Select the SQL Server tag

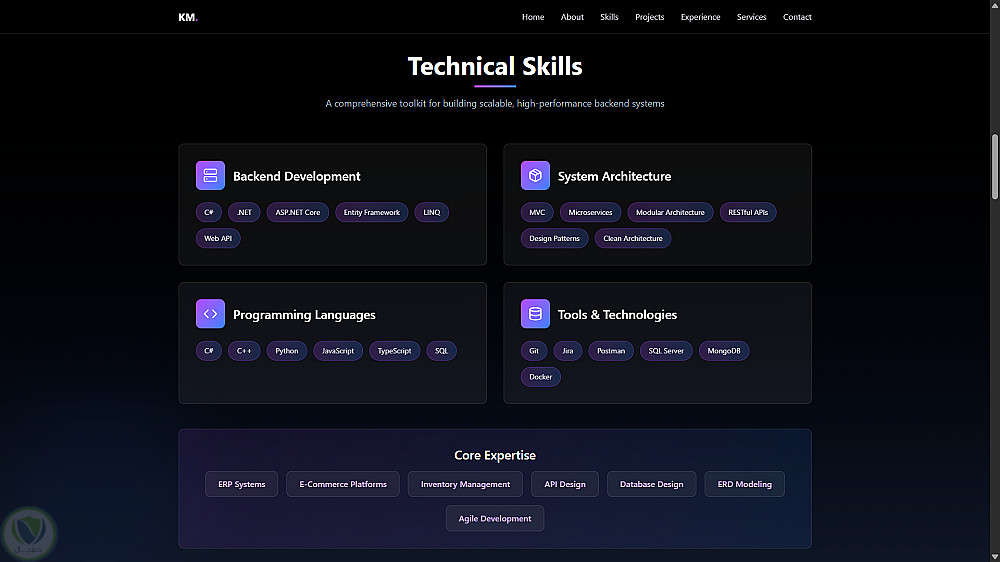tap(666, 351)
